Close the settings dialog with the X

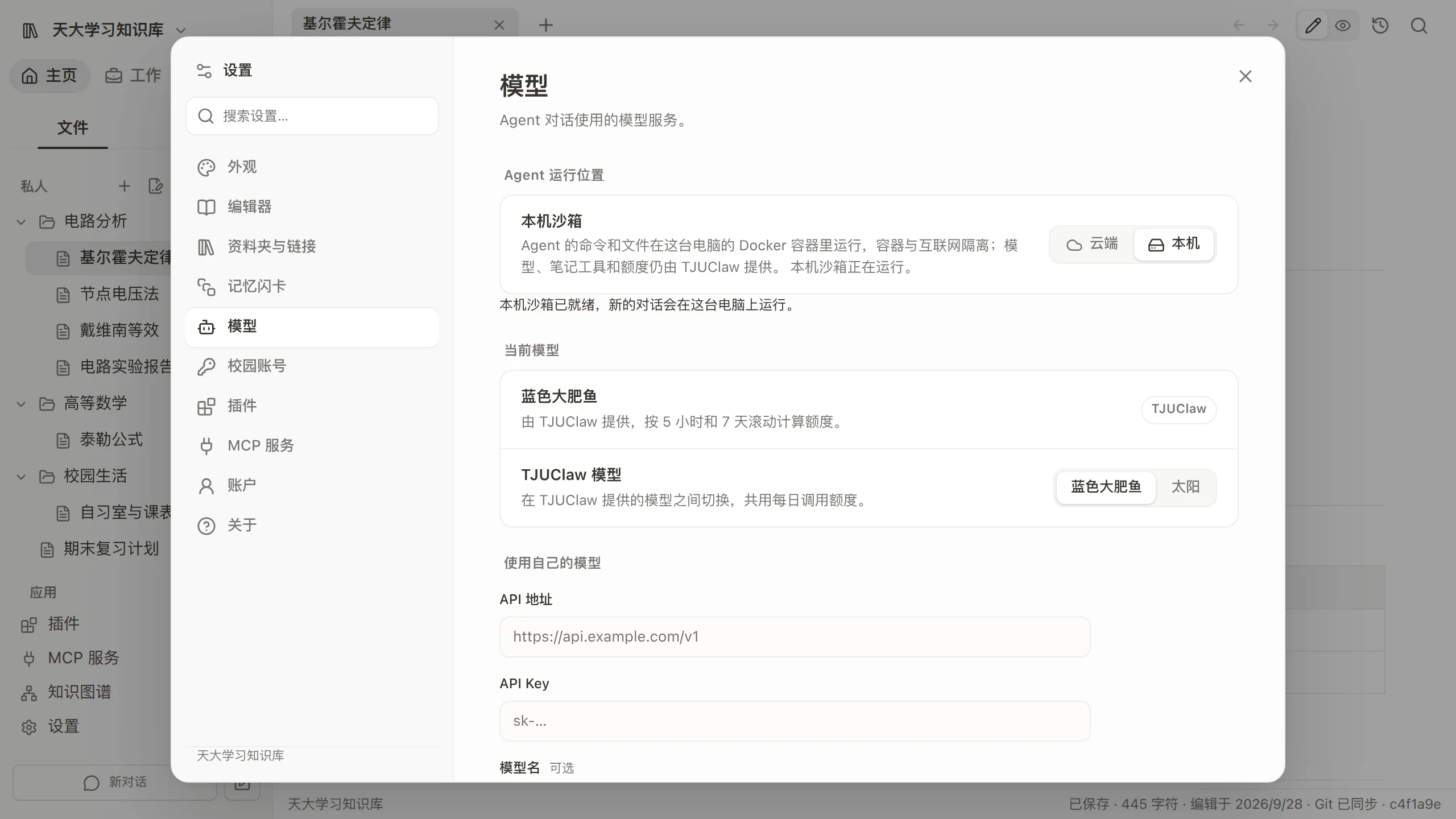point(1245,76)
